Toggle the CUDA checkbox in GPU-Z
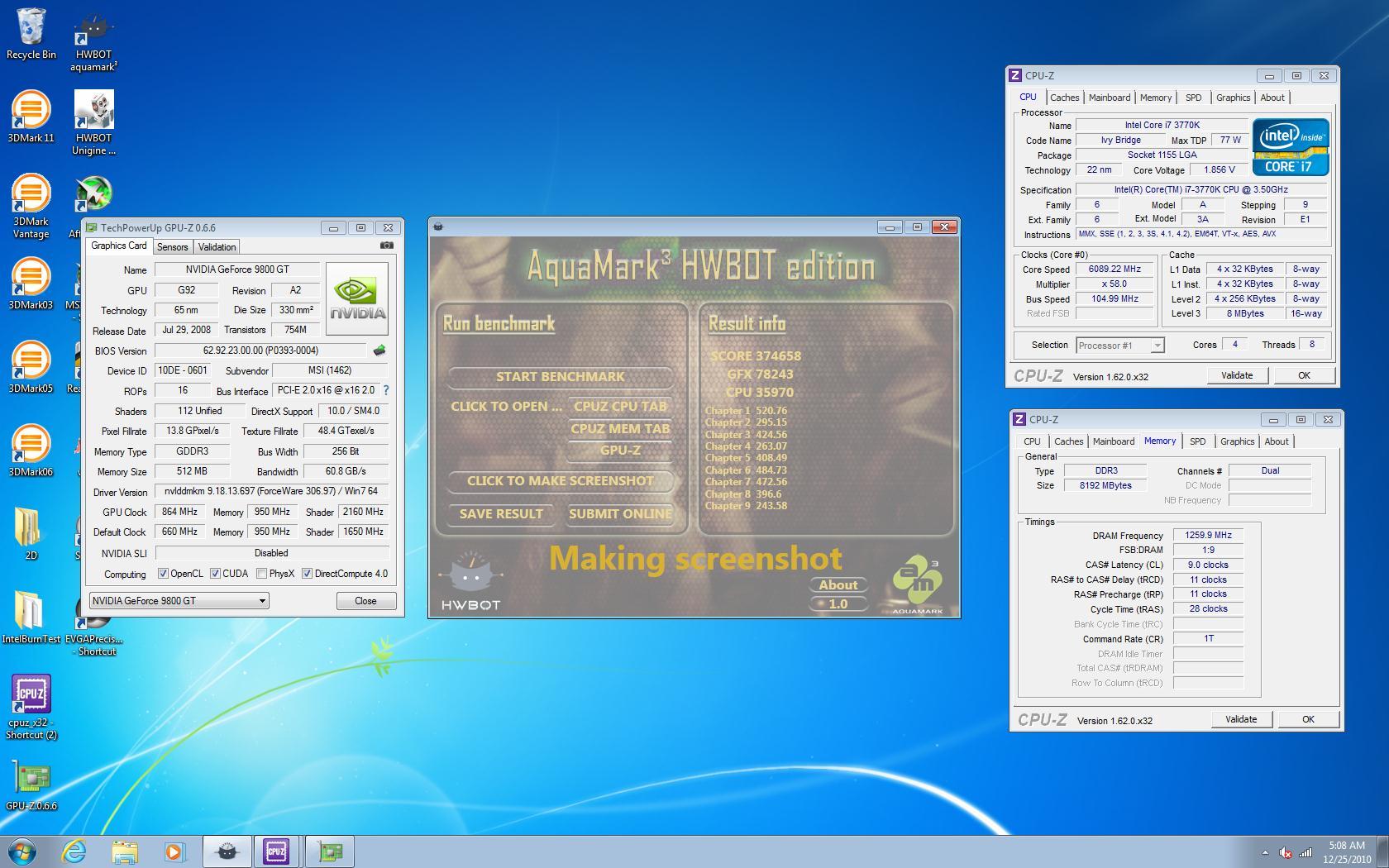Image resolution: width=1389 pixels, height=868 pixels. (x=215, y=574)
